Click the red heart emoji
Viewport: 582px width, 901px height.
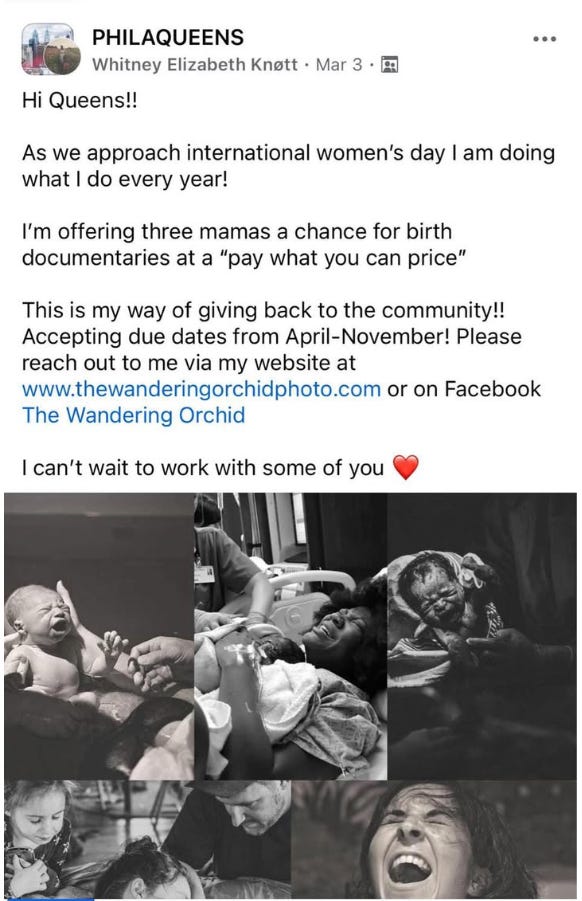click(406, 467)
